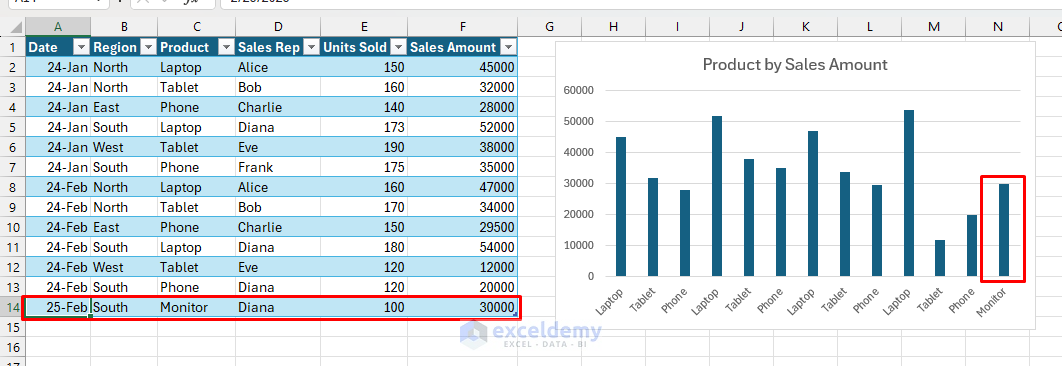
Task: Open the Sales Amount filter dropdown
Action: (x=509, y=47)
